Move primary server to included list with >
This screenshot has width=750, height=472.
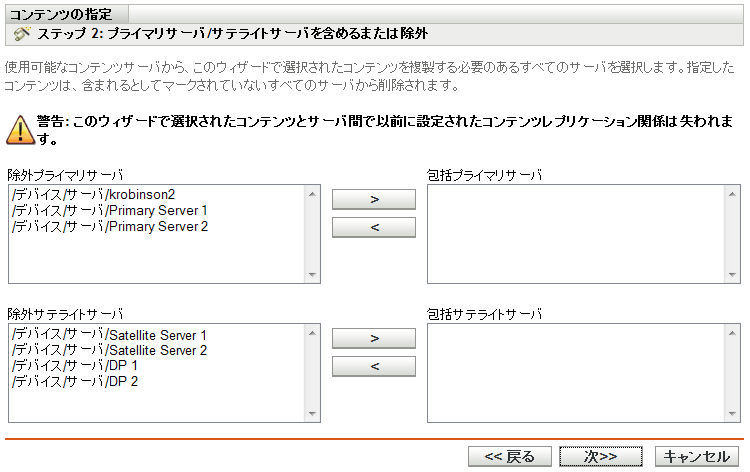pos(373,199)
